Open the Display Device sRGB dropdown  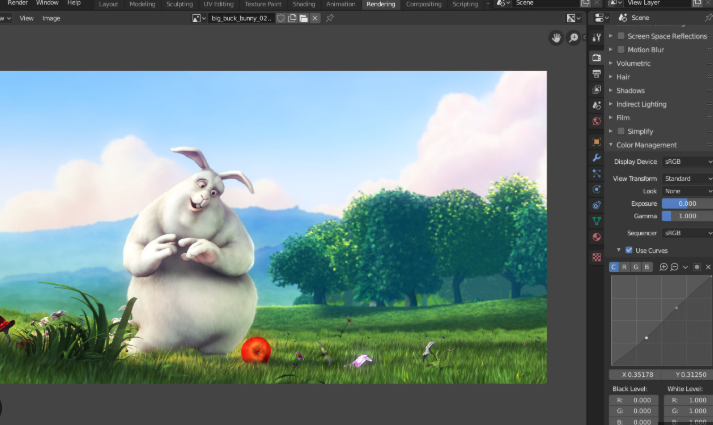pos(687,162)
